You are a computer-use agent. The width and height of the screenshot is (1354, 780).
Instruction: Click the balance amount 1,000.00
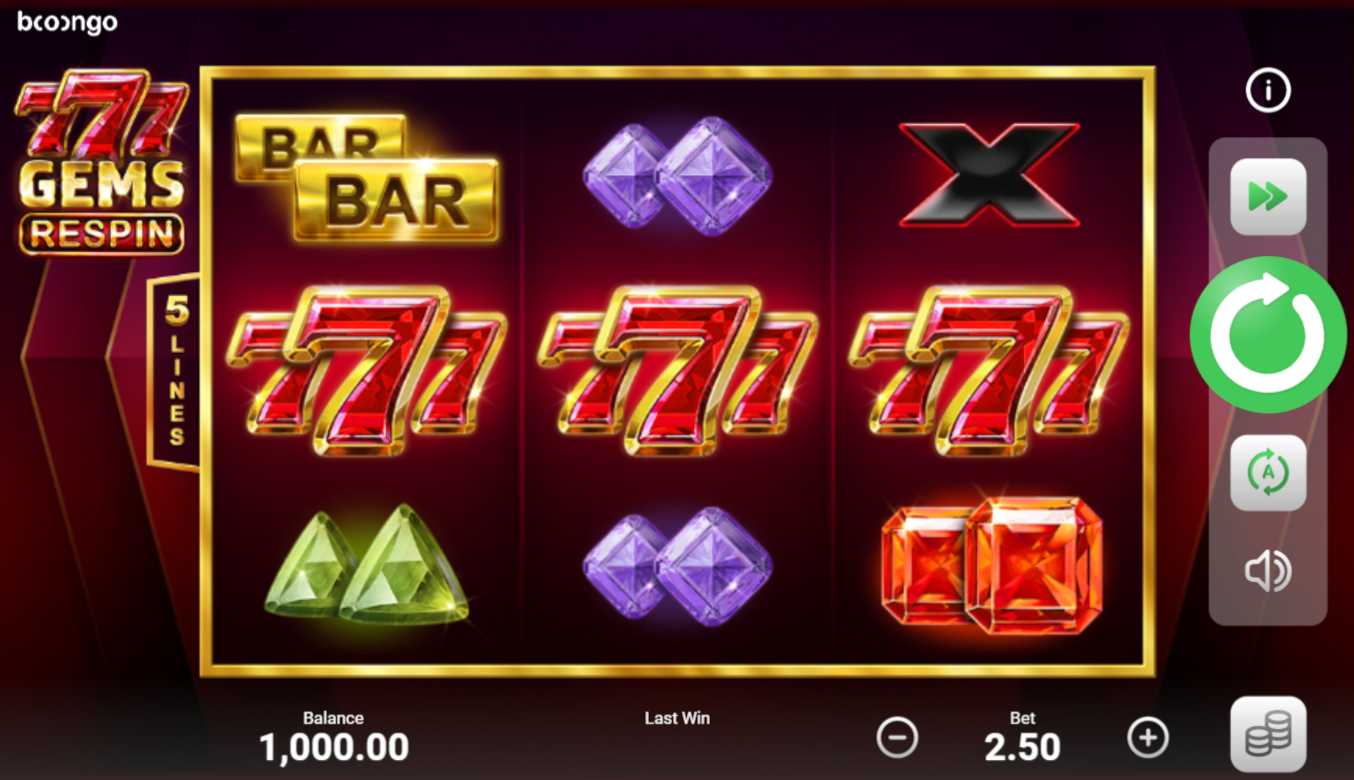334,747
